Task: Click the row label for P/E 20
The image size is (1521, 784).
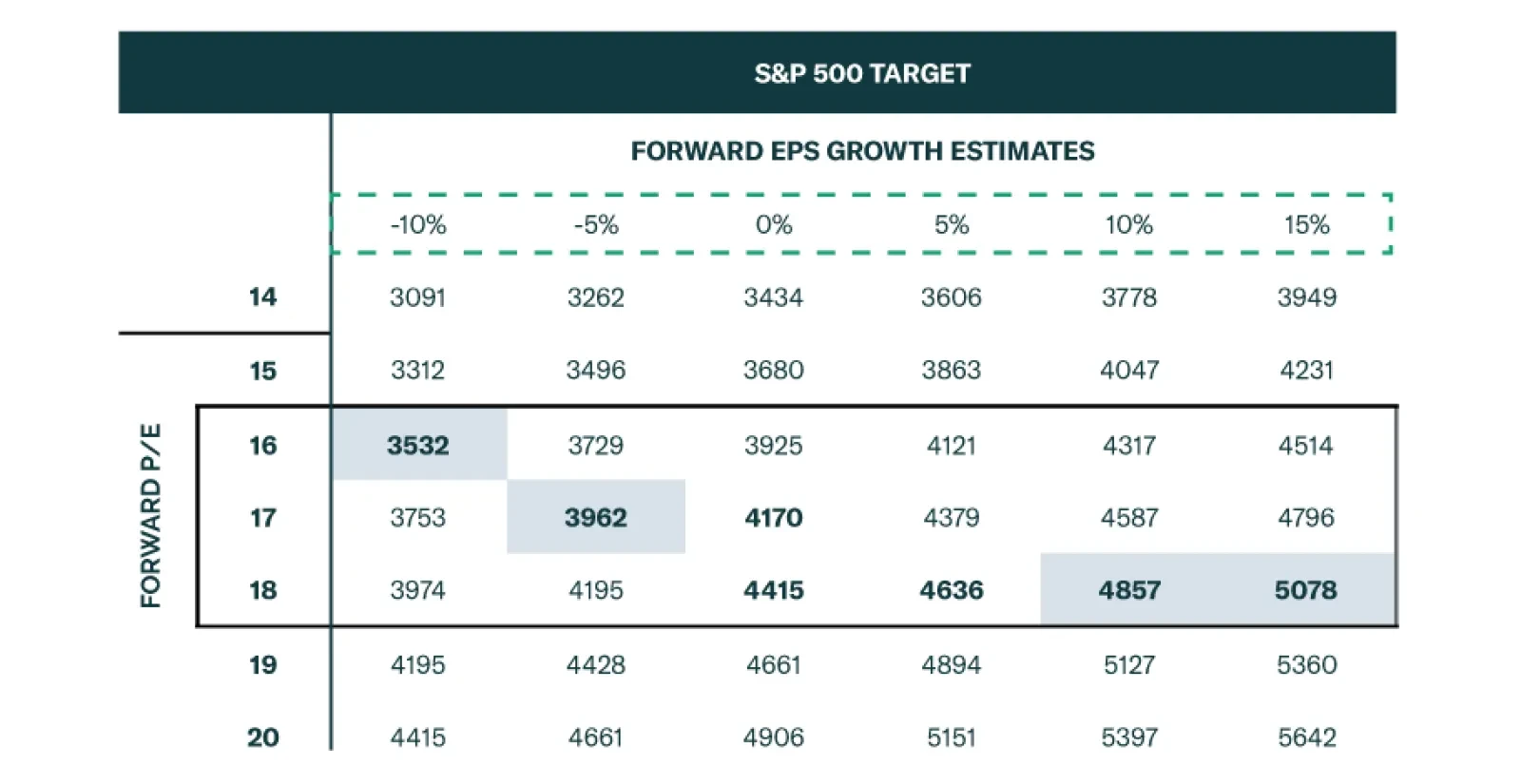Action: point(262,737)
